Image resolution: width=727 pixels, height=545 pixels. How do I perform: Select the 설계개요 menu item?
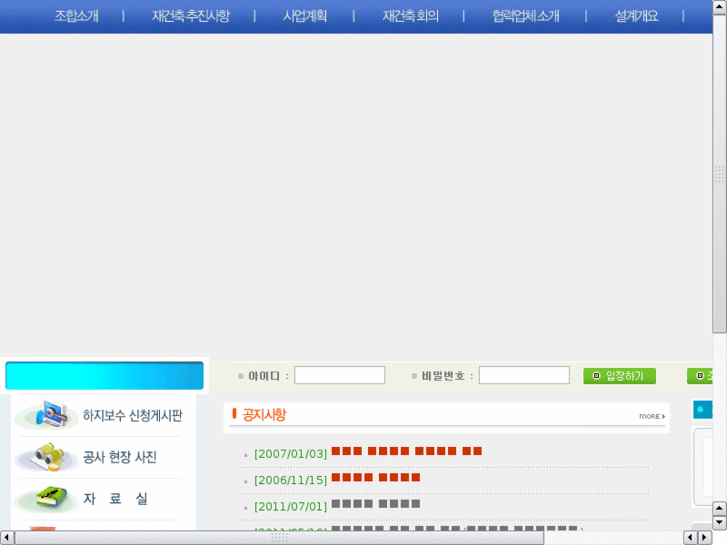[637, 16]
